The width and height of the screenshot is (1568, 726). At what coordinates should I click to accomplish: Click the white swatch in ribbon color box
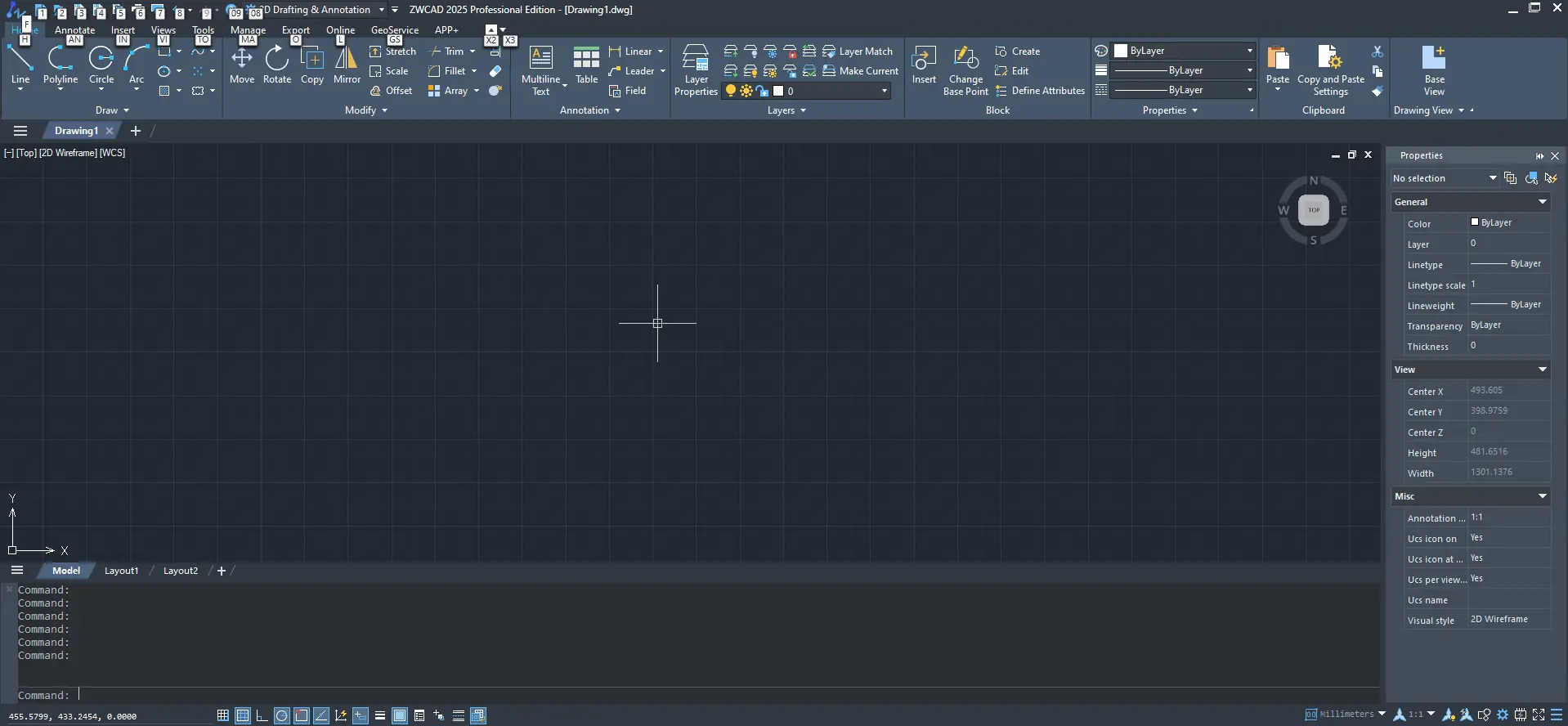point(1121,51)
